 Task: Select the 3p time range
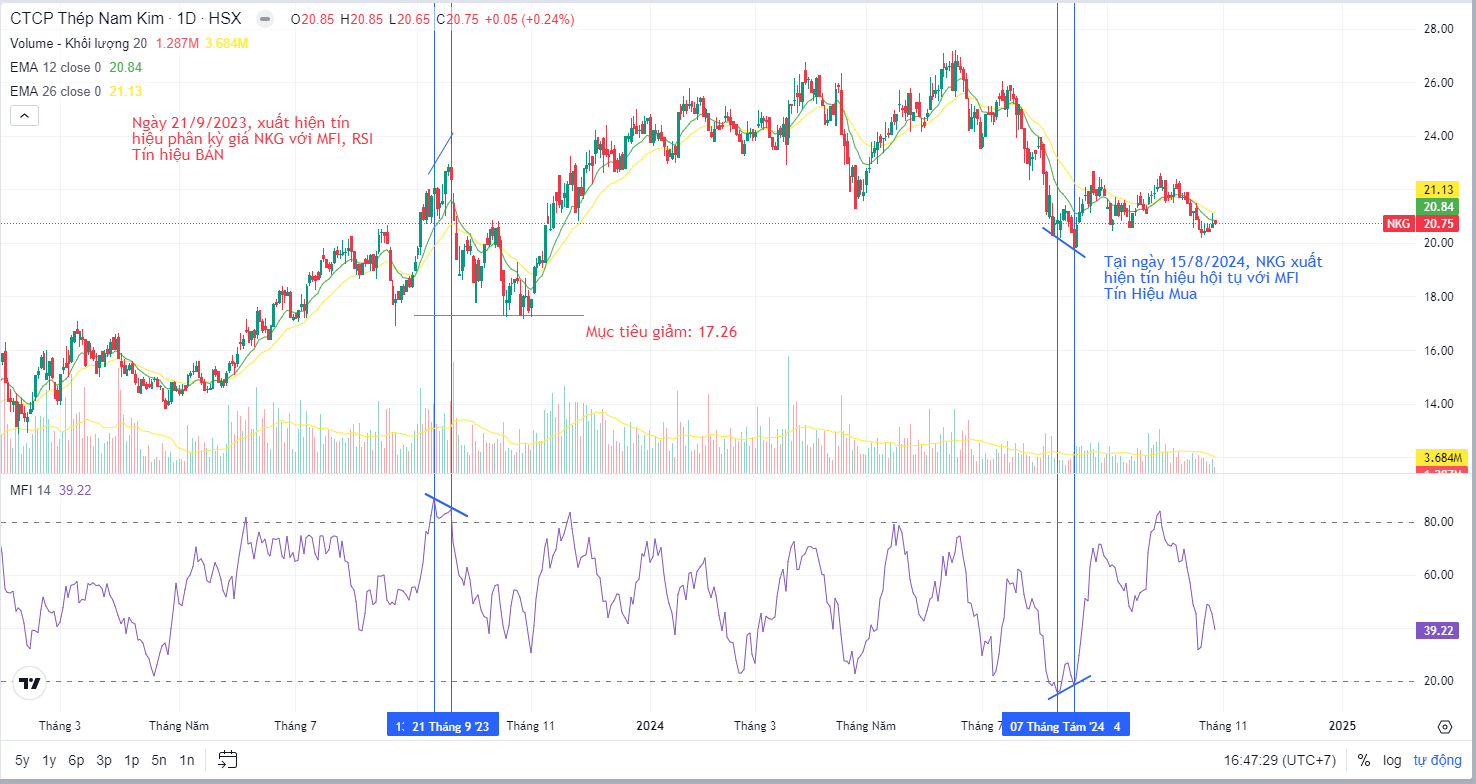104,760
